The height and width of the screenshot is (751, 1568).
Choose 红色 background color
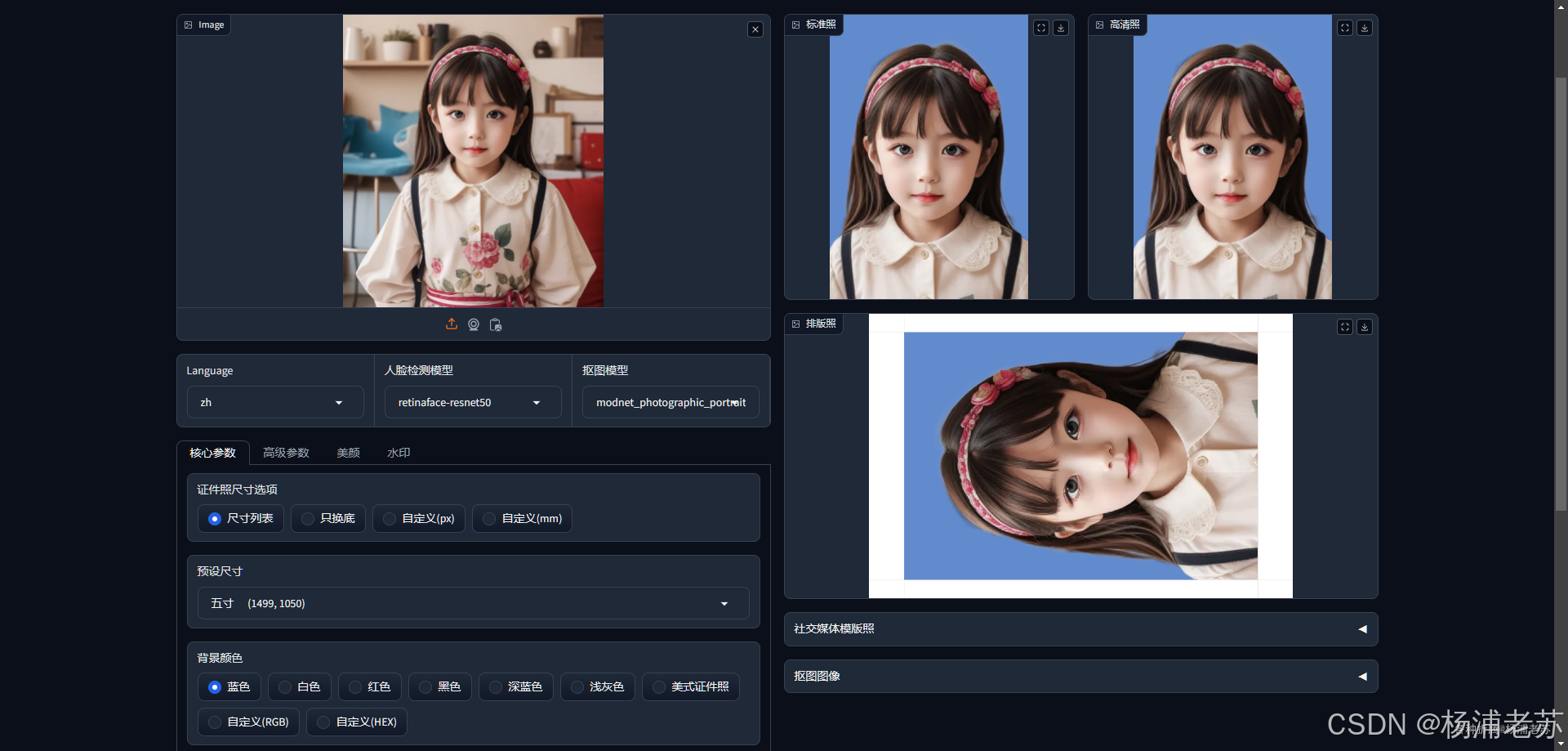(370, 687)
